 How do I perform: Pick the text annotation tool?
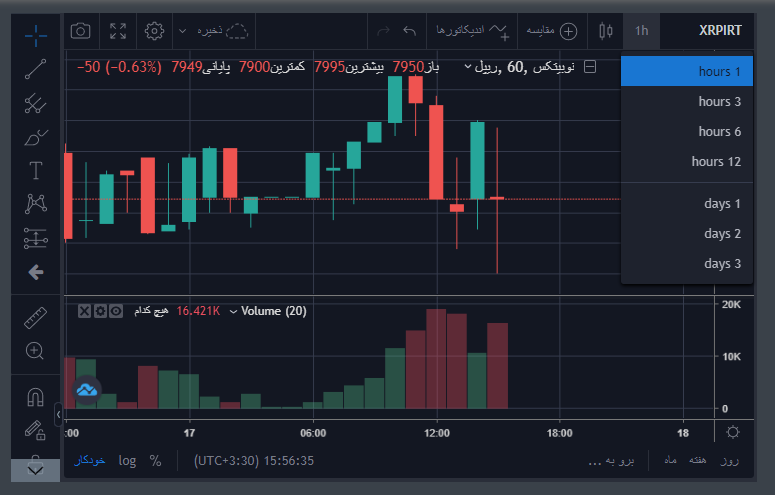click(36, 169)
